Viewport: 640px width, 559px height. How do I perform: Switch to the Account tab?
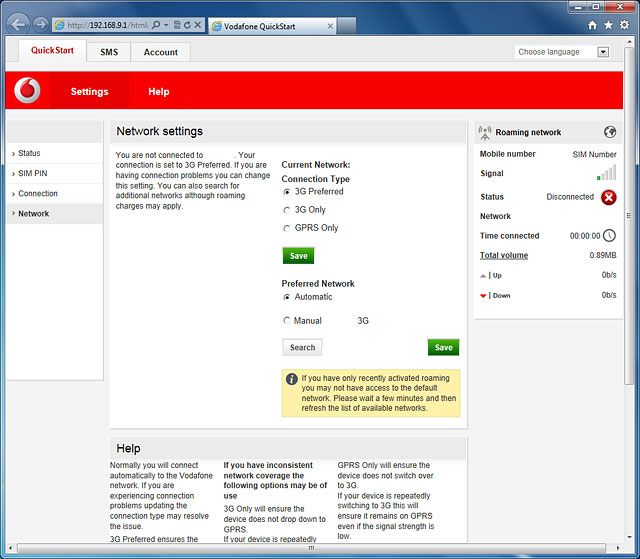(x=160, y=52)
